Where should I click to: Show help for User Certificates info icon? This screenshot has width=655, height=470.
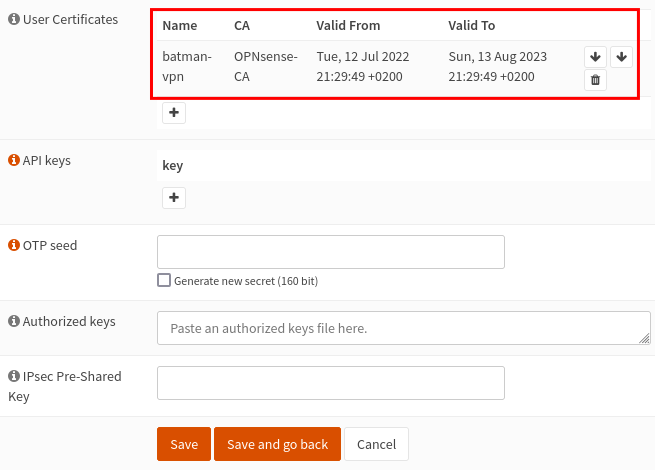pos(14,19)
